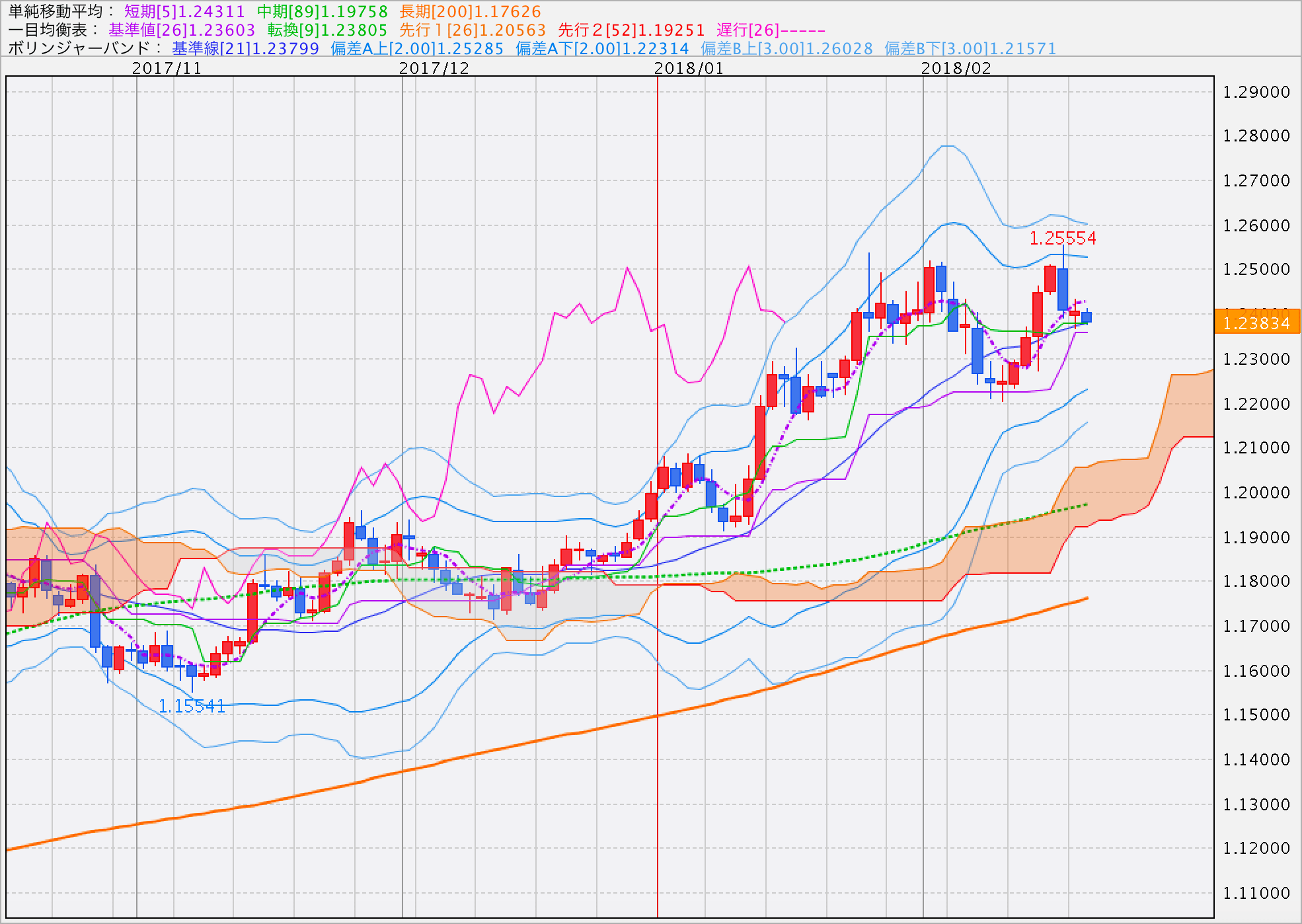Click upper band B label 偏差B上[3.00]1.26028

click(786, 48)
